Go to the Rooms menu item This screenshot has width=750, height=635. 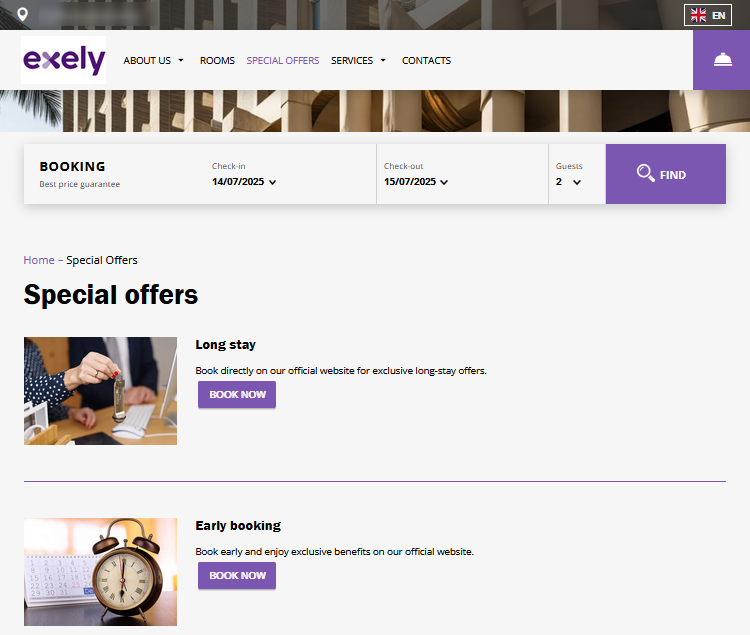point(217,61)
